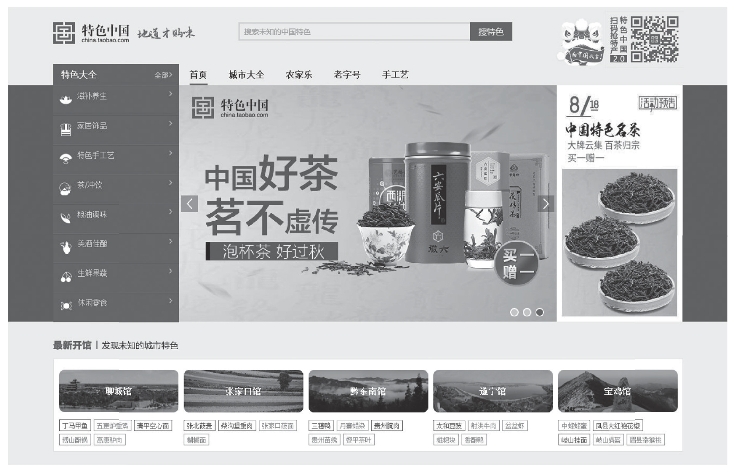Click the cherry icon beside 生鲜果蔬
This screenshot has width=736, height=472.
(x=66, y=277)
